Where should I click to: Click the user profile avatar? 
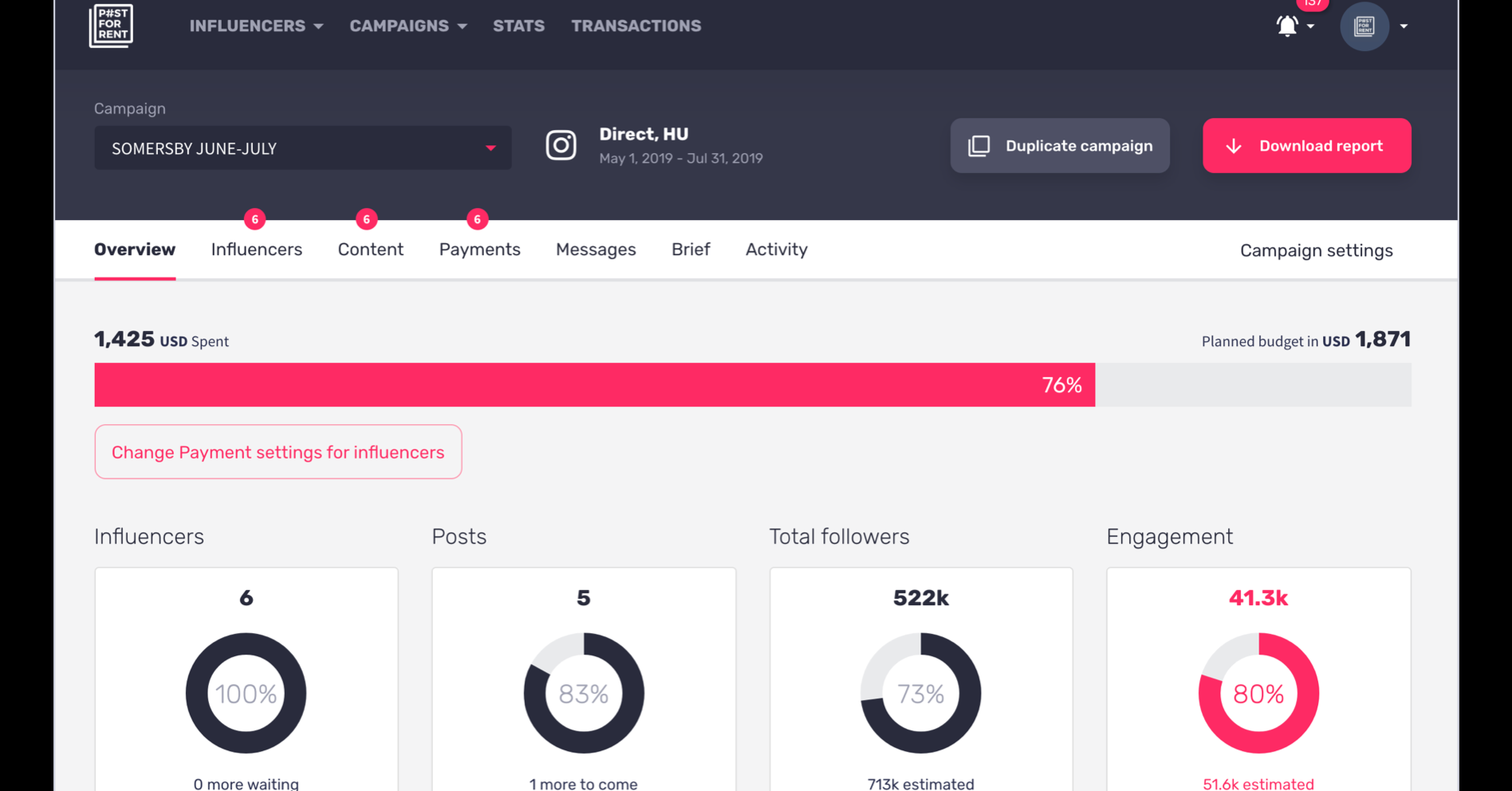pyautogui.click(x=1364, y=26)
